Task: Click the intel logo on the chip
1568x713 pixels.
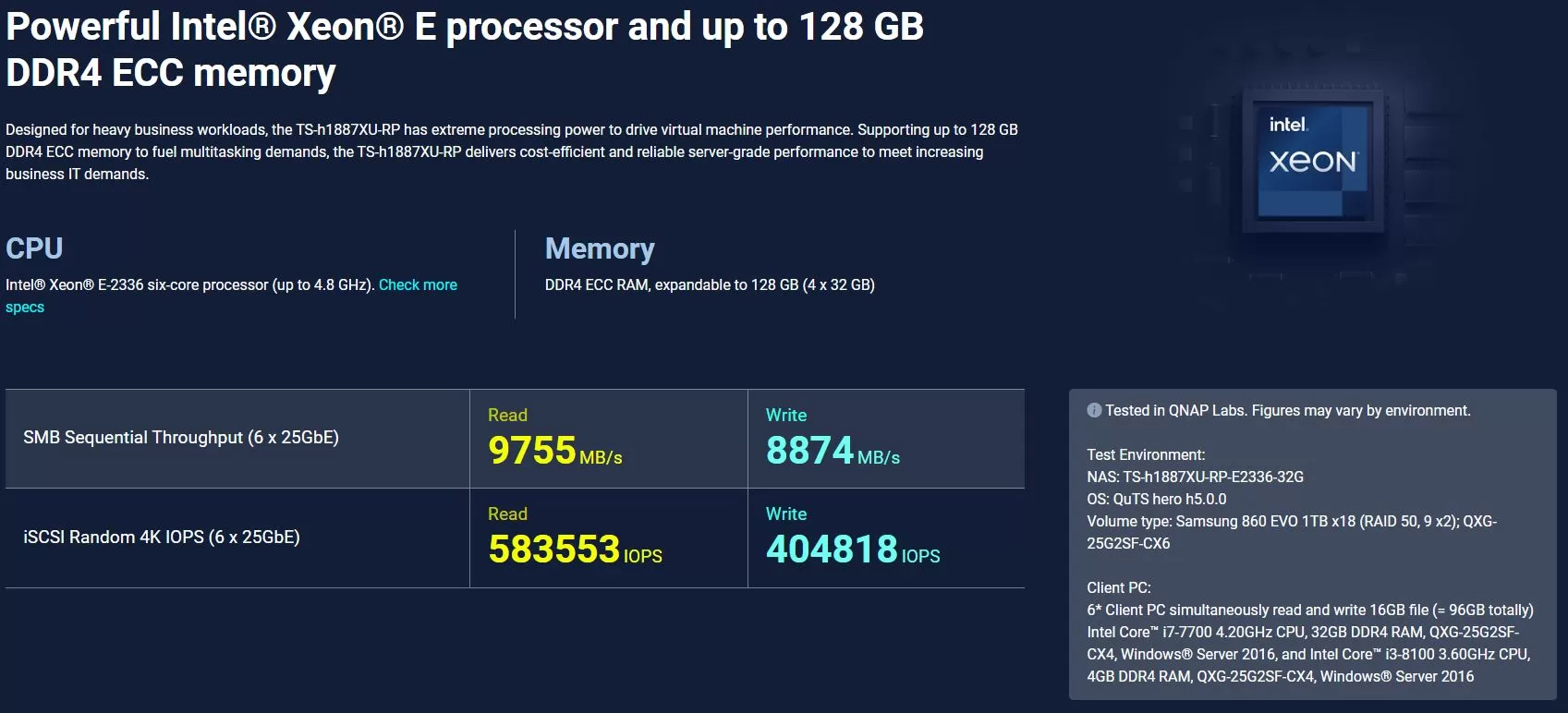Action: coord(1288,124)
